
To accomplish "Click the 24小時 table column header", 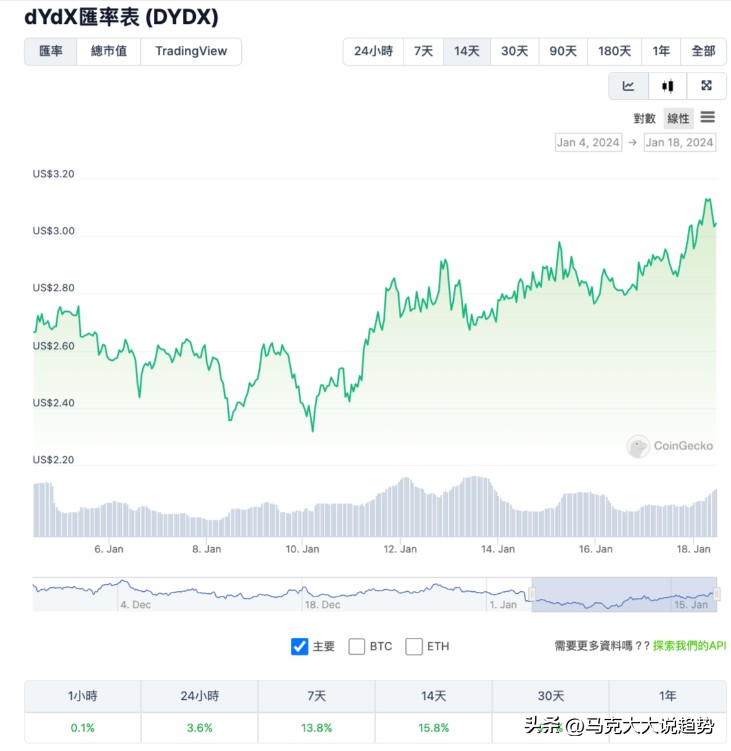I will (200, 696).
